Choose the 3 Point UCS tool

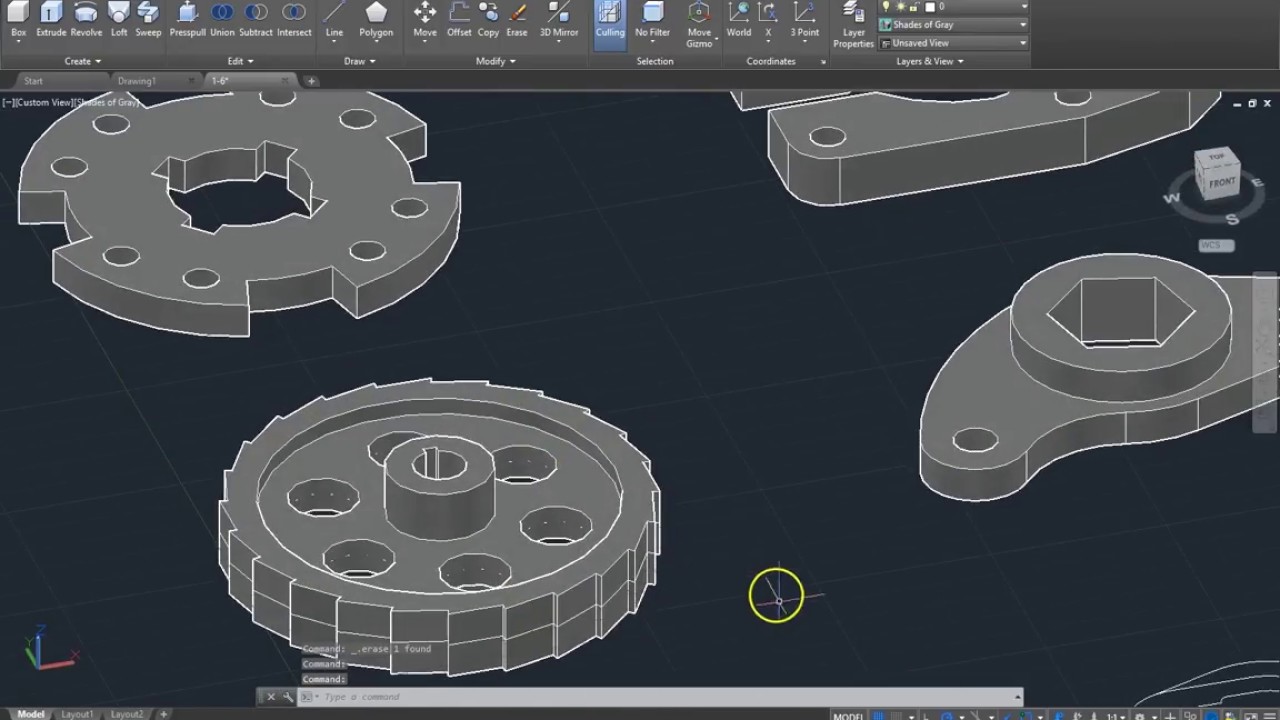[x=804, y=20]
